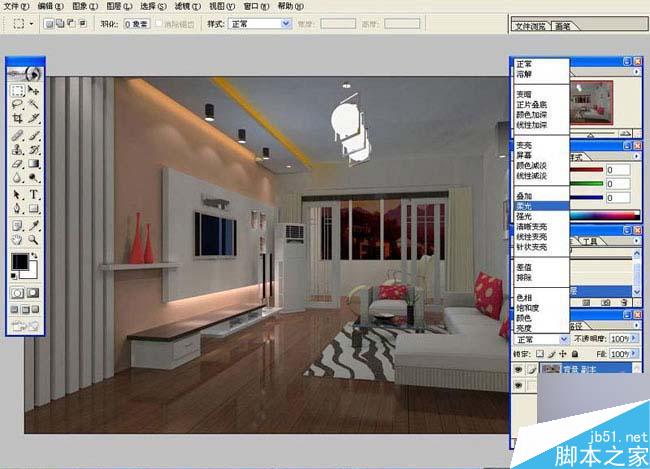Image resolution: width=650 pixels, height=469 pixels.
Task: Jump to ImageReady button in toolbox
Action: [x=25, y=326]
